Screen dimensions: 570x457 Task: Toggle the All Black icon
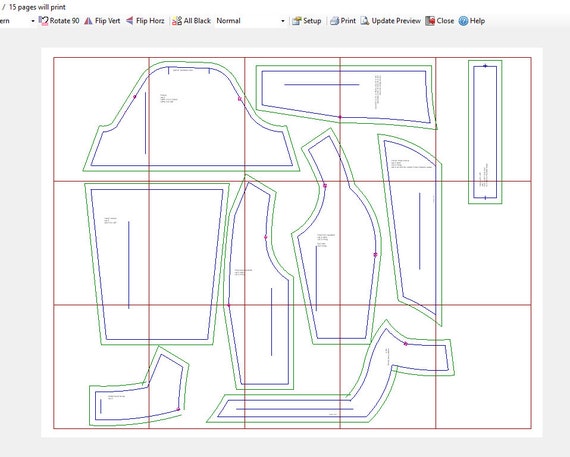click(x=177, y=21)
